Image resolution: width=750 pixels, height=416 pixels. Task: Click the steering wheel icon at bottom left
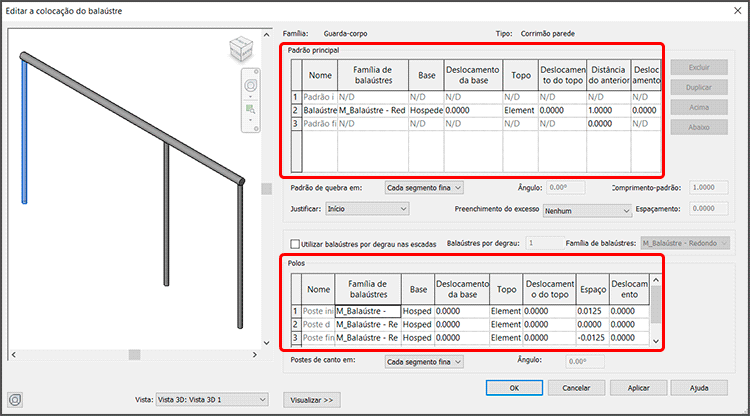tap(15, 399)
